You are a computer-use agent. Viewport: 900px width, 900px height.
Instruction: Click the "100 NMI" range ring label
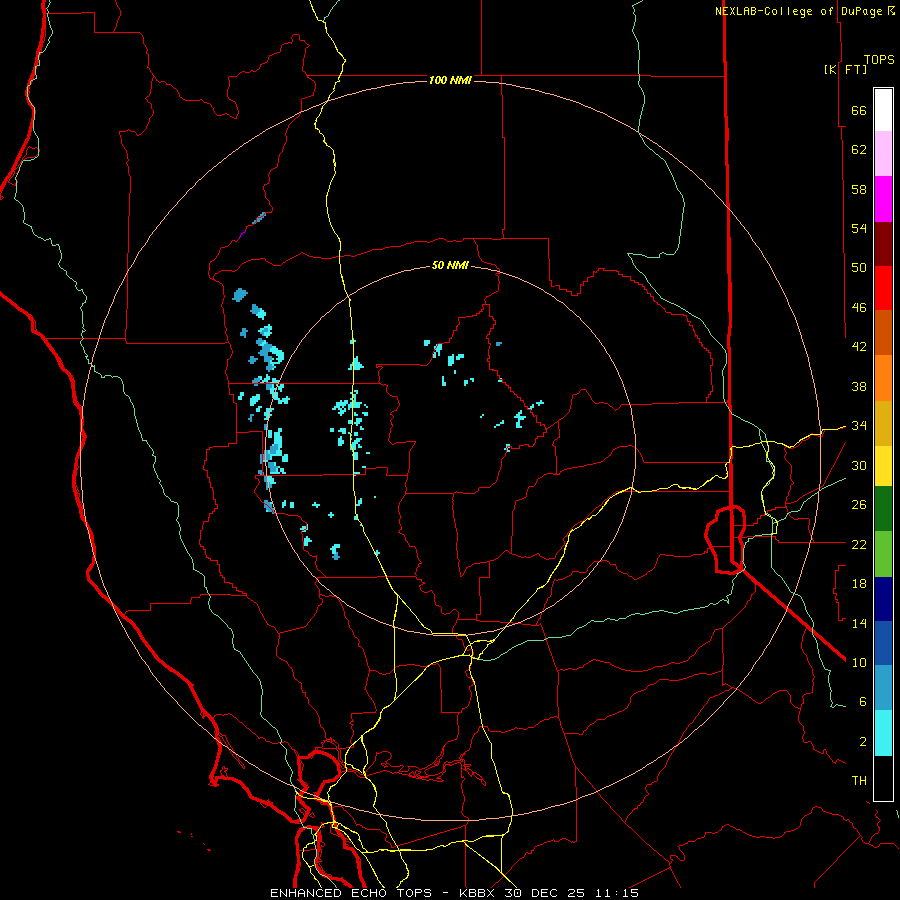[x=450, y=80]
